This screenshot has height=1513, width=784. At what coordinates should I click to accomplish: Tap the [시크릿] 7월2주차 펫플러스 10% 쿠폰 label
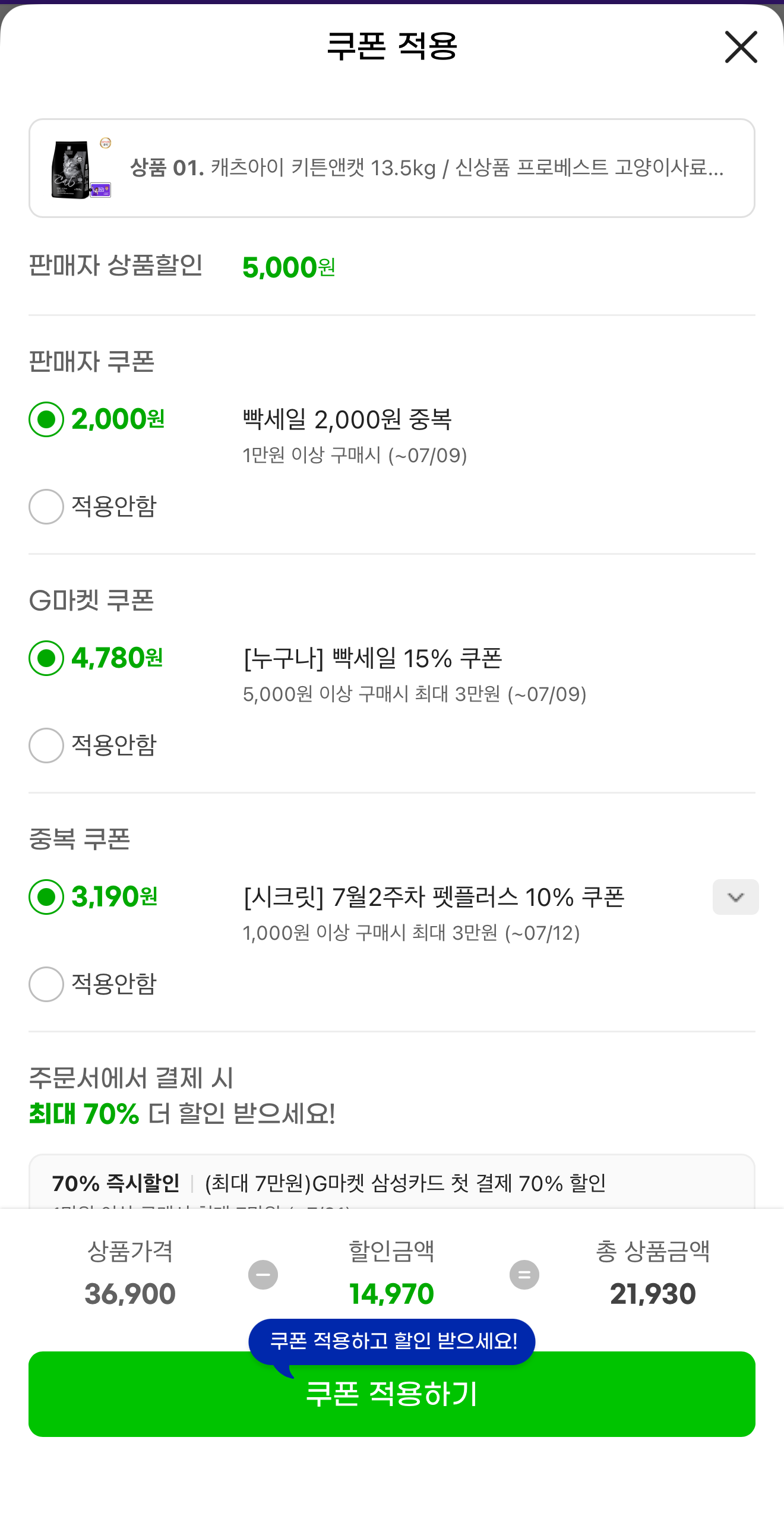[434, 897]
